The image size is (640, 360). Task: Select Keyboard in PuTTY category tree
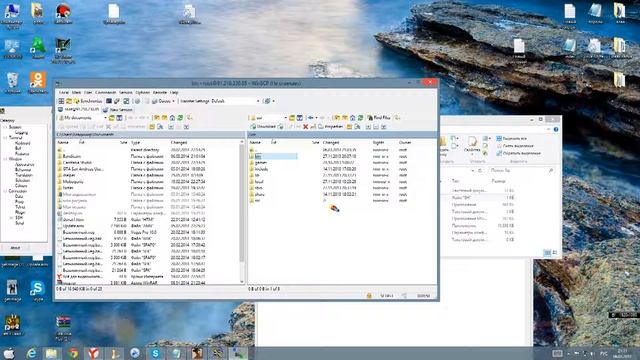click(x=22, y=143)
